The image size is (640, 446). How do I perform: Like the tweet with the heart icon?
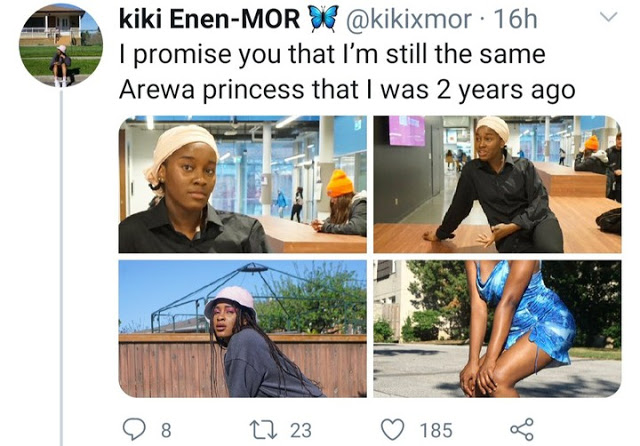pyautogui.click(x=393, y=430)
